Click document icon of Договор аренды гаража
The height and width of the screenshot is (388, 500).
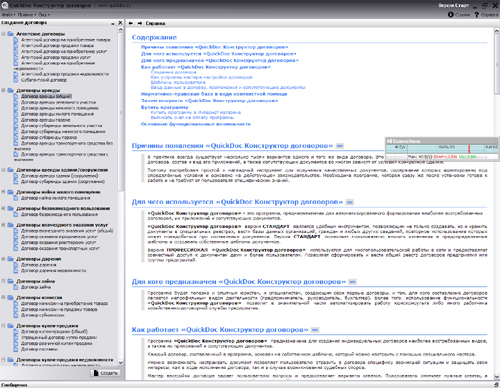[x=16, y=120]
